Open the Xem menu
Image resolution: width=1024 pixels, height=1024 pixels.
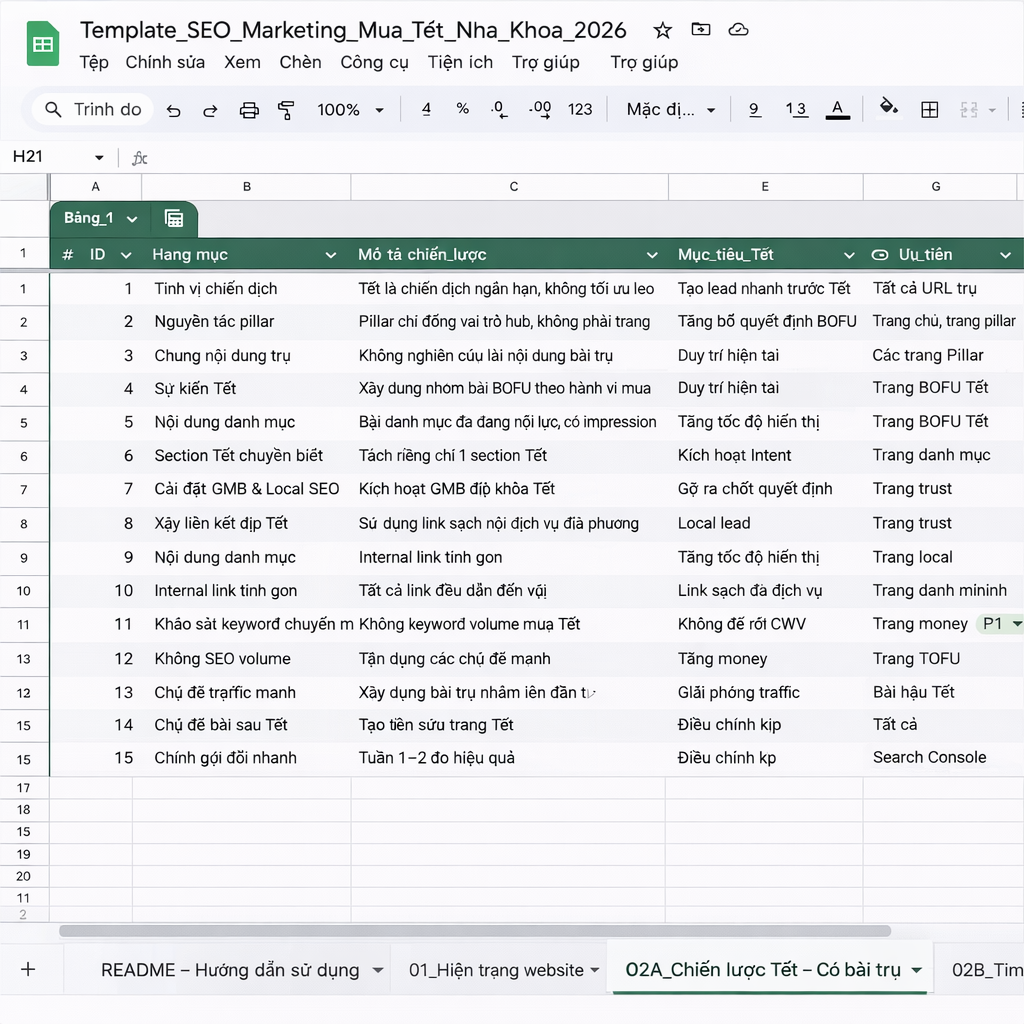[x=242, y=63]
